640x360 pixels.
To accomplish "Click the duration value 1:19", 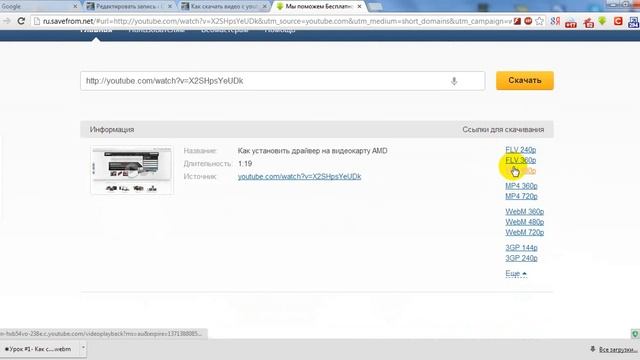I will pos(245,164).
